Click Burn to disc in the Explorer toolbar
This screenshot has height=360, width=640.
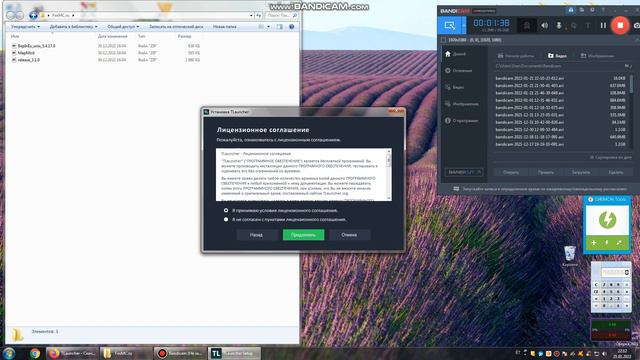176,27
